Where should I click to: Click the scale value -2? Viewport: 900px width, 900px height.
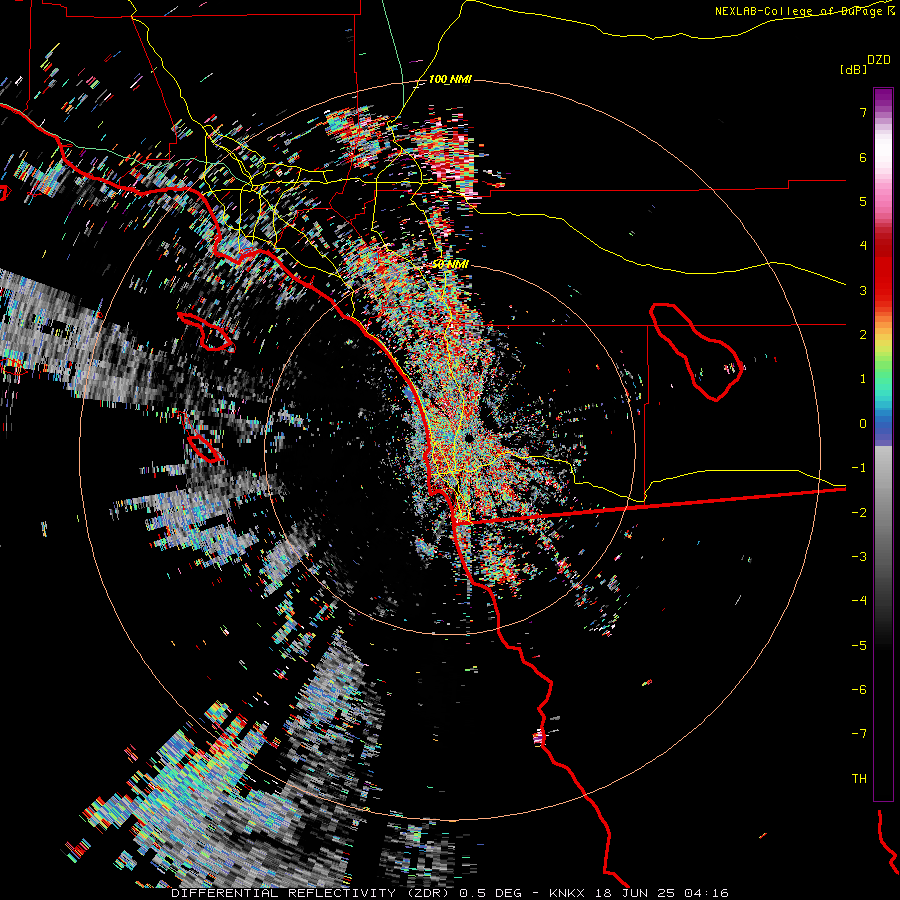(859, 513)
